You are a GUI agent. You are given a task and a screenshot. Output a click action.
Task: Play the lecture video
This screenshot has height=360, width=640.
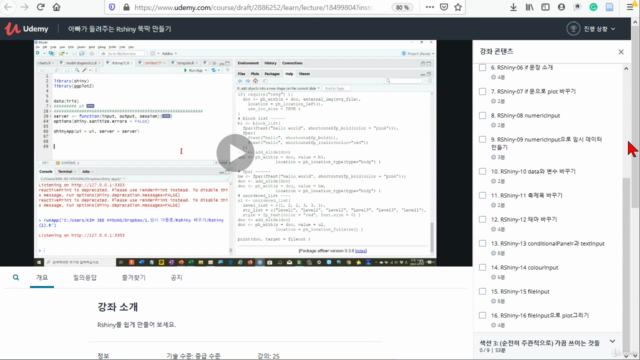[235, 153]
